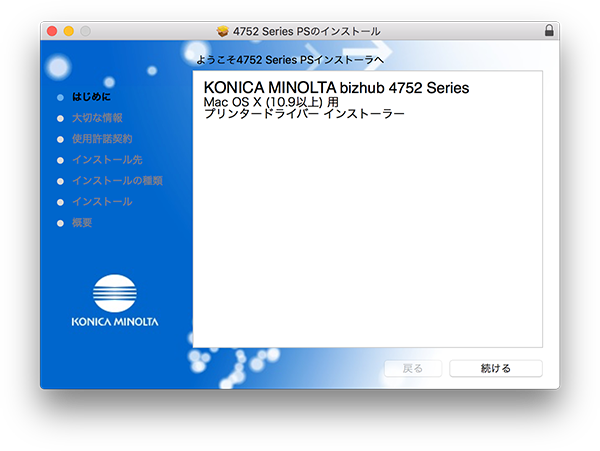
Task: Click the bullet next to 大切な情報
Action: 60,119
